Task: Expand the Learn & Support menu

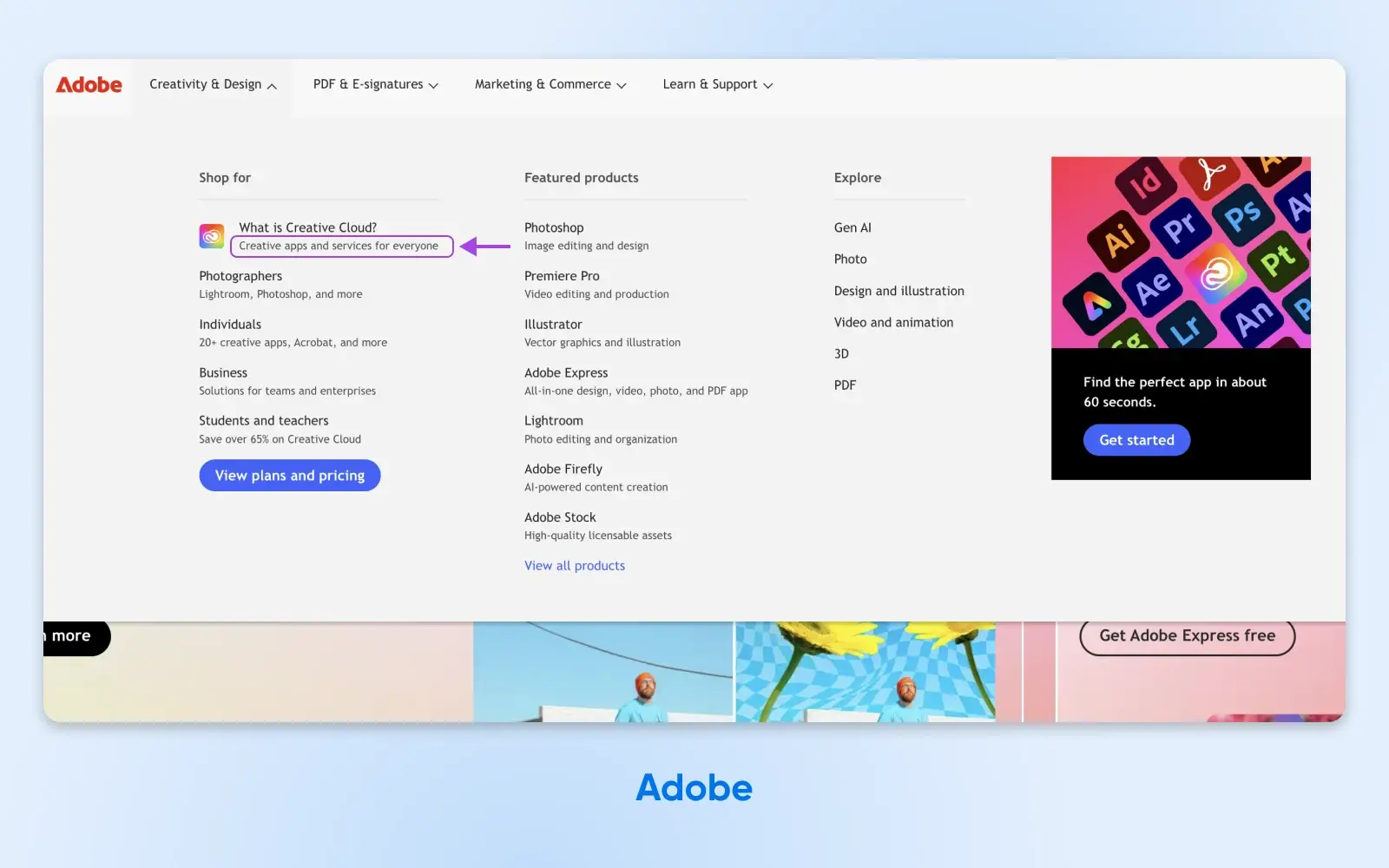Action: 718,85
